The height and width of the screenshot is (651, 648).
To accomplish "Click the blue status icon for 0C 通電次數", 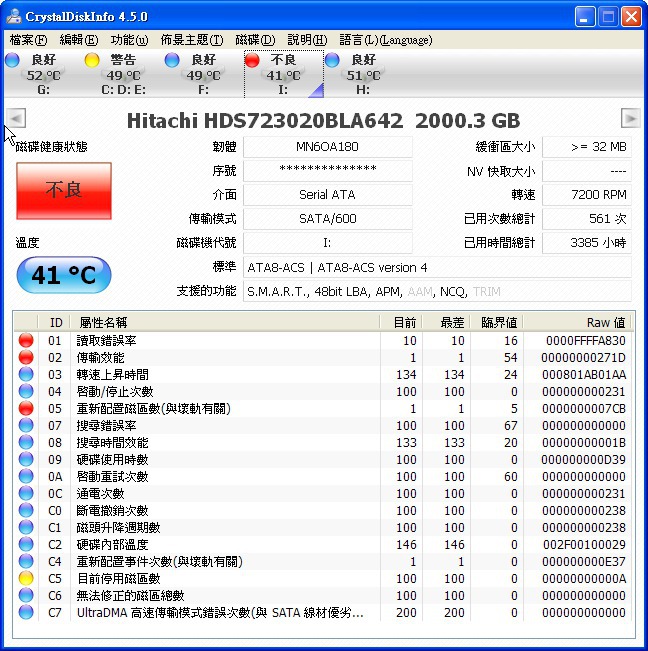I will [26, 494].
